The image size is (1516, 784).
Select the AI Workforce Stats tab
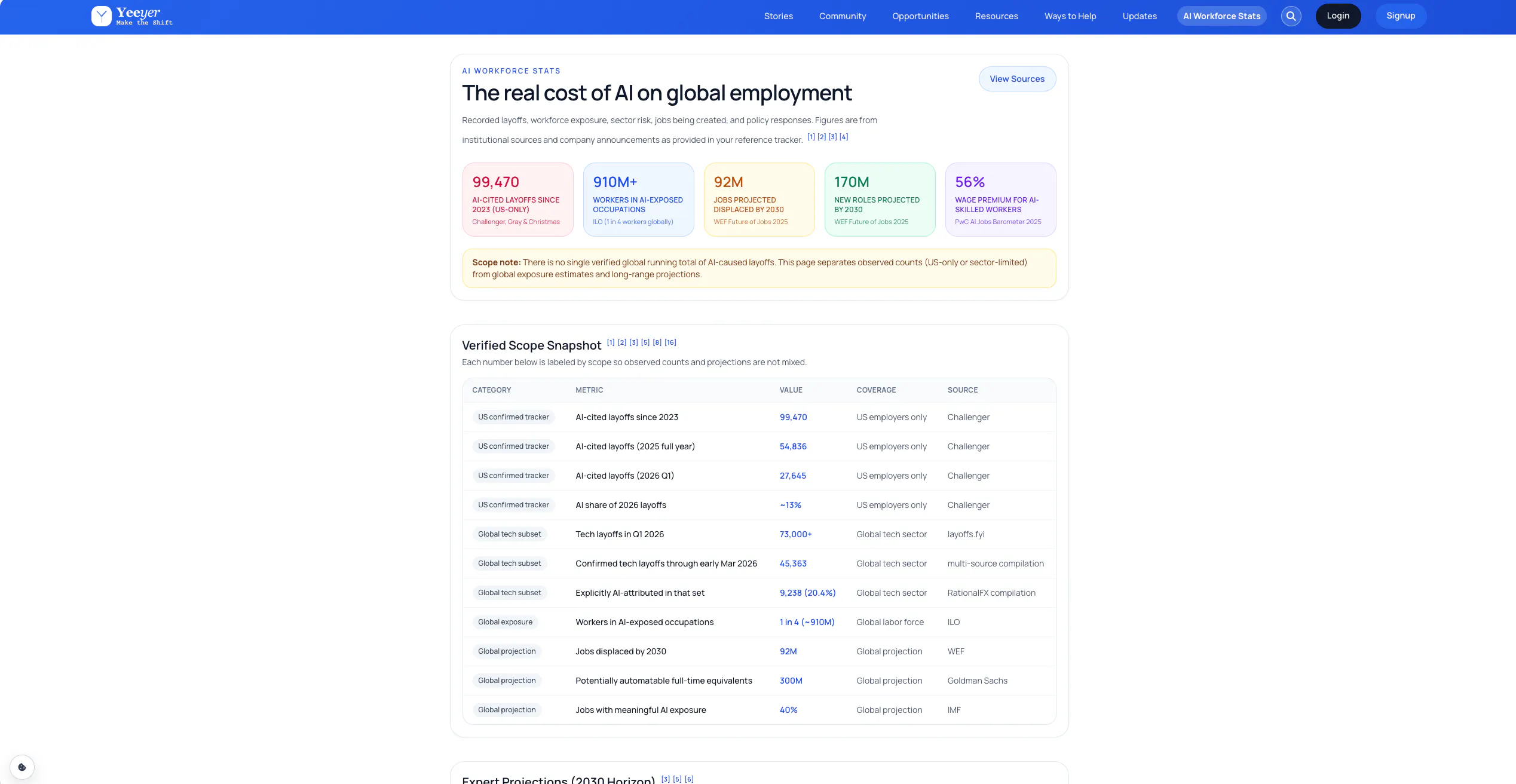tap(1221, 16)
